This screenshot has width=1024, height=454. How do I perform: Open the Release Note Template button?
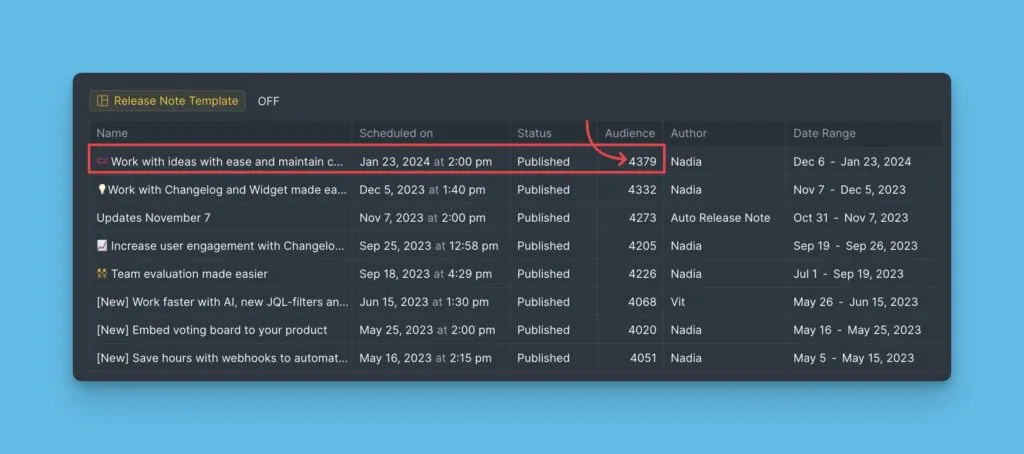point(168,101)
